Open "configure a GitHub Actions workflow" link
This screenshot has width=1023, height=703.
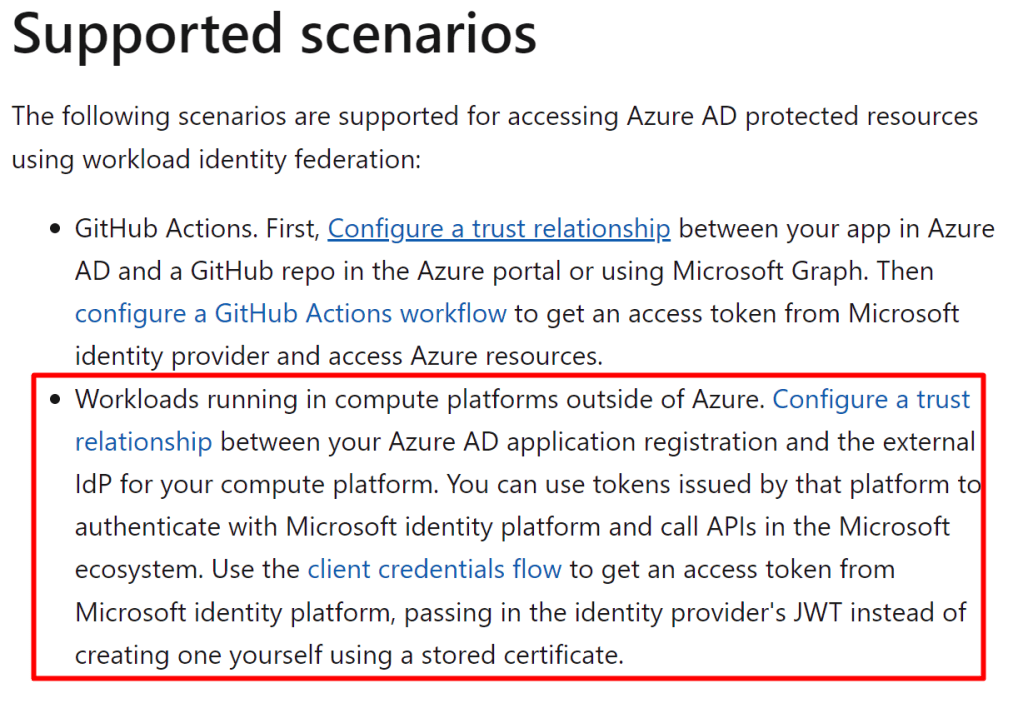[x=290, y=313]
